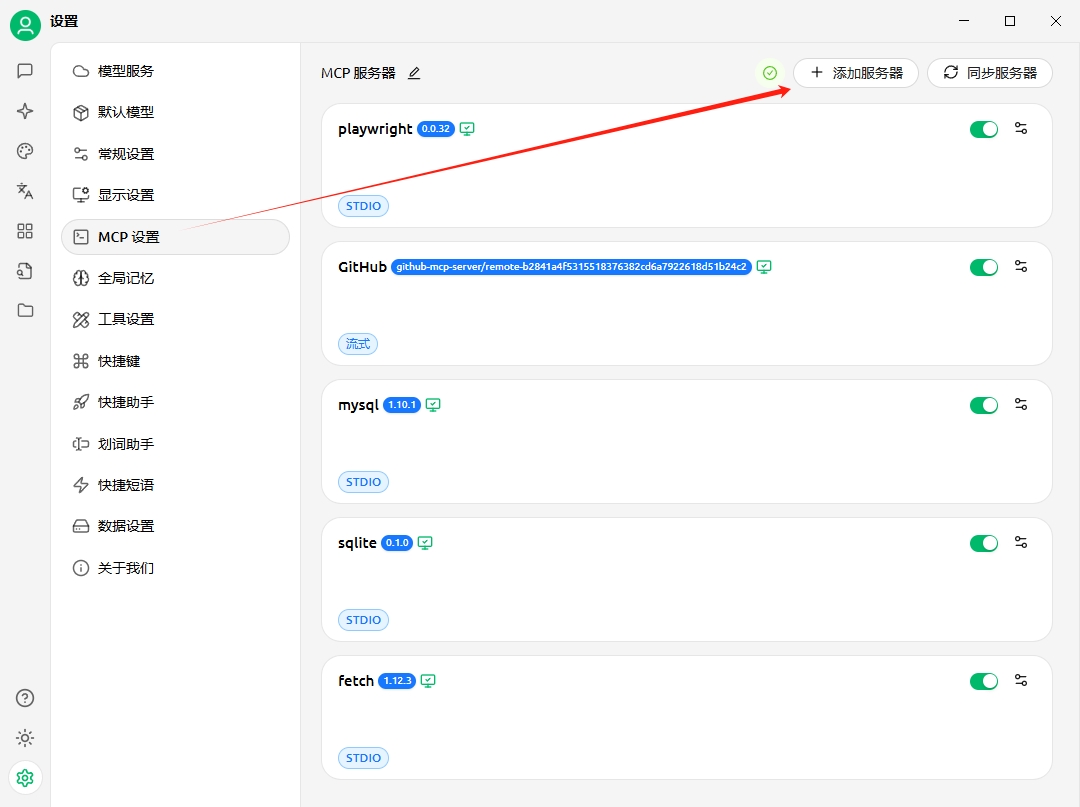Click the sqlite 0.1.0 version badge
The image size is (1080, 807).
(397, 543)
